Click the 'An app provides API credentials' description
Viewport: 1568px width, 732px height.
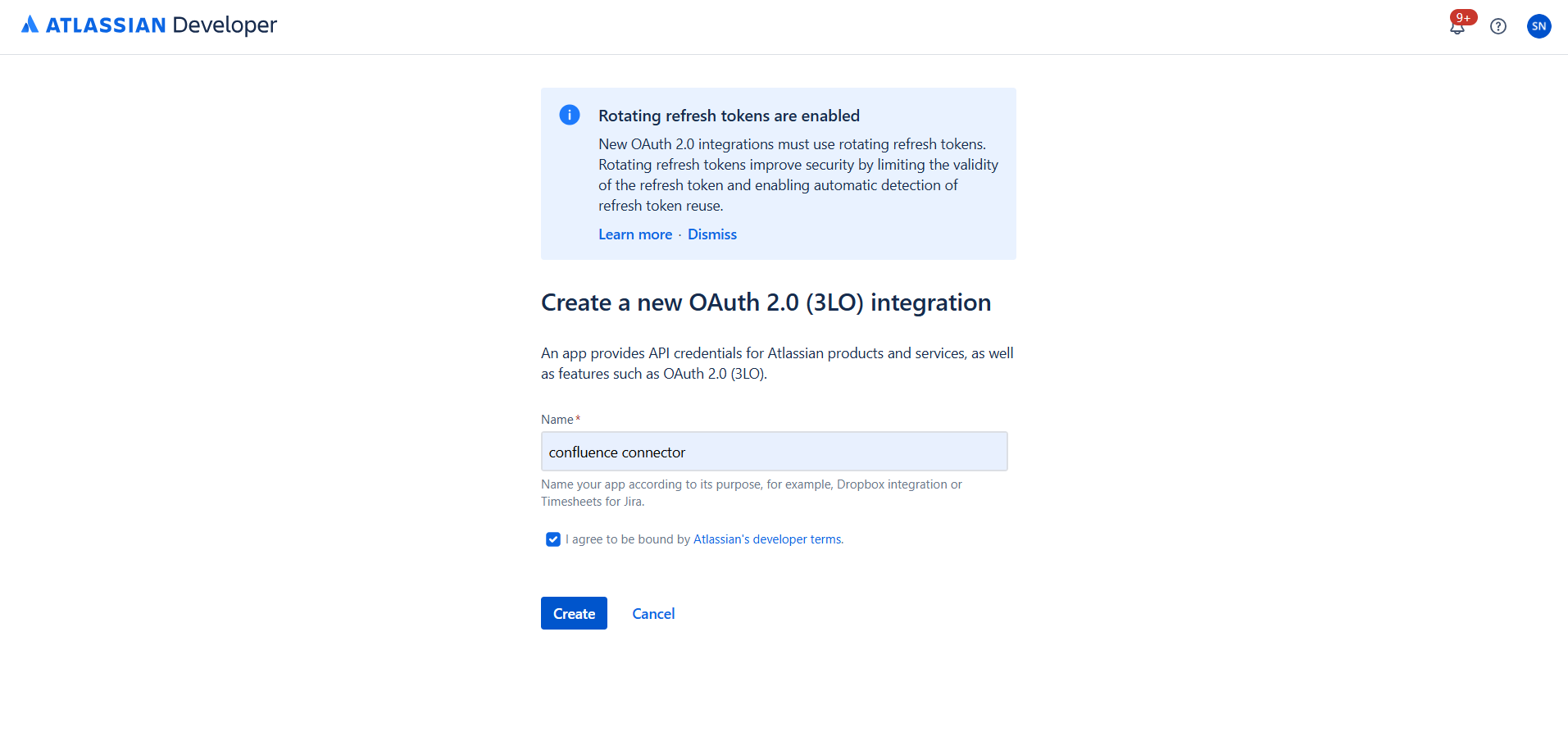(x=777, y=363)
